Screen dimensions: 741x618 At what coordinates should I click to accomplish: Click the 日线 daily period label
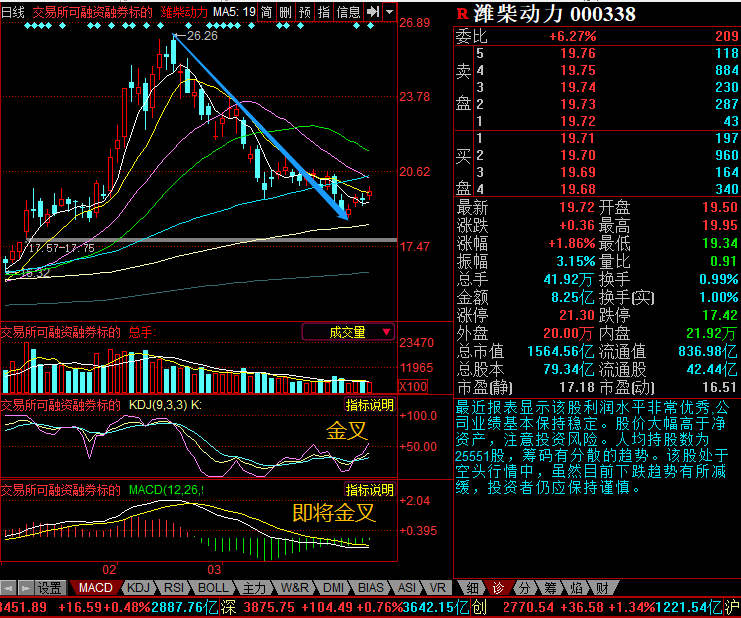13,12
